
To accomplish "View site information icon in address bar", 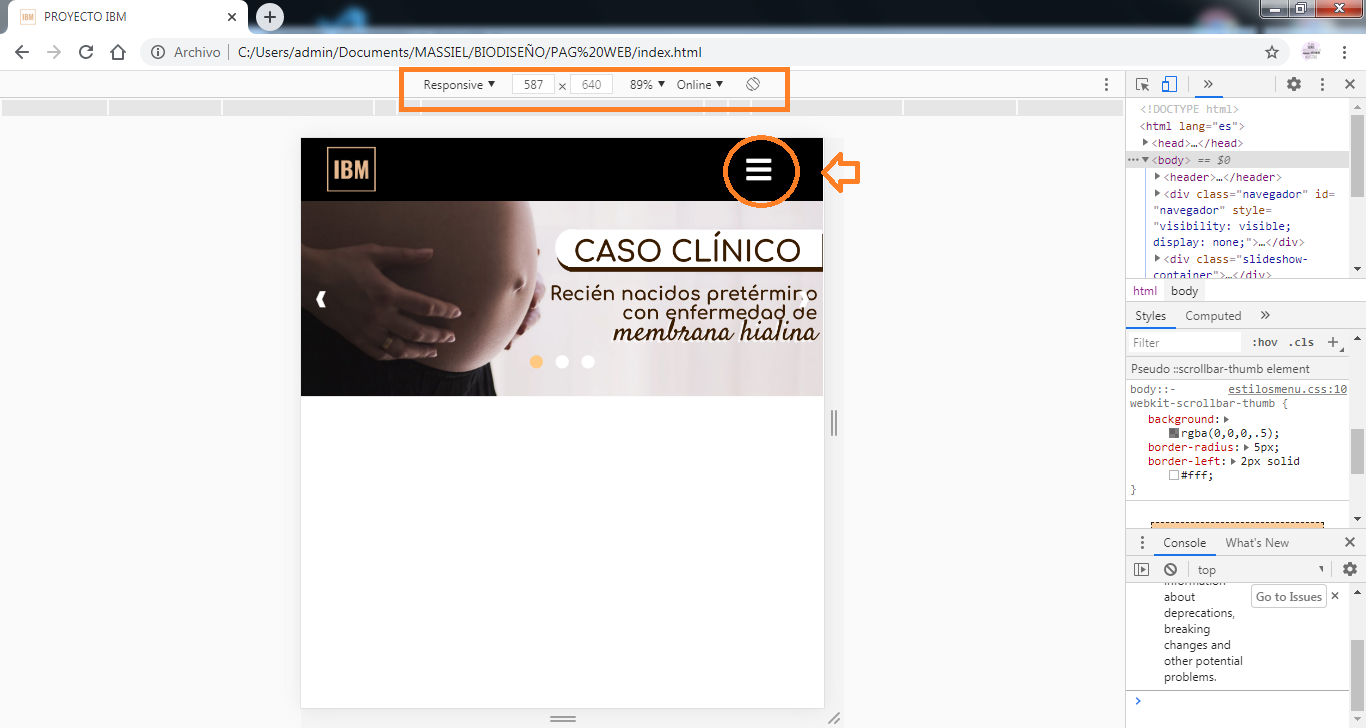I will click(x=158, y=52).
